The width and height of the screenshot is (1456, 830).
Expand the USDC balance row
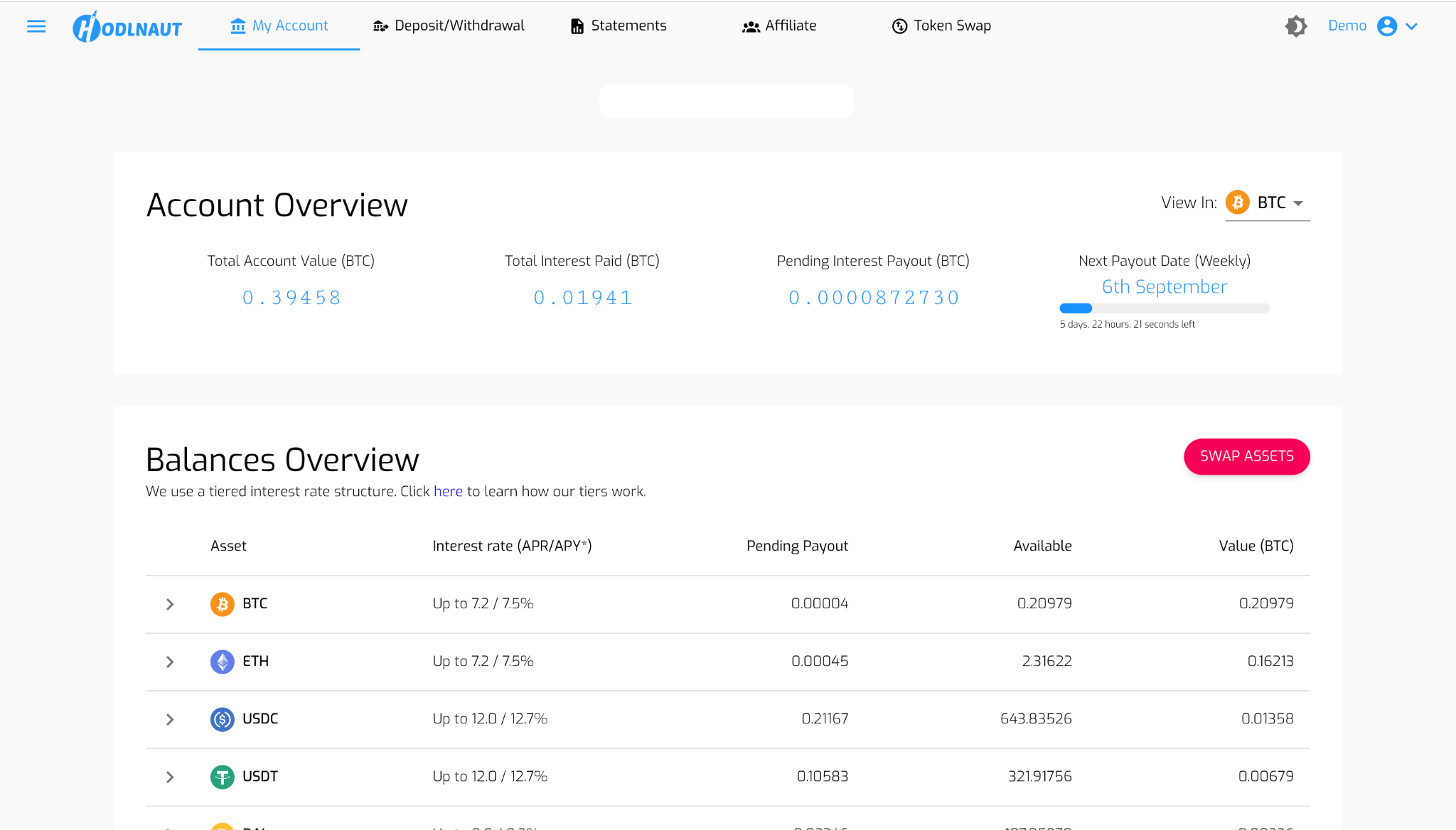[x=170, y=719]
